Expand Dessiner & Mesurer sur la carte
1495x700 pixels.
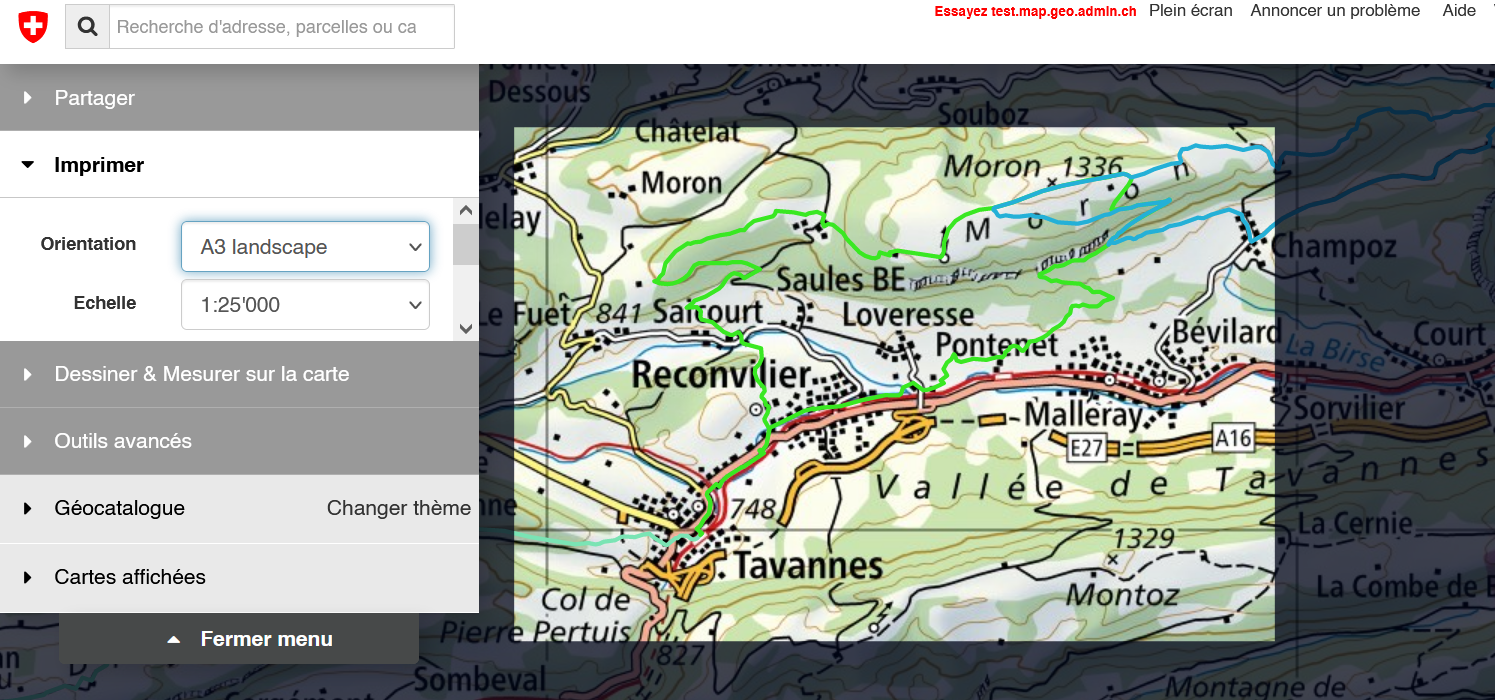tap(239, 374)
